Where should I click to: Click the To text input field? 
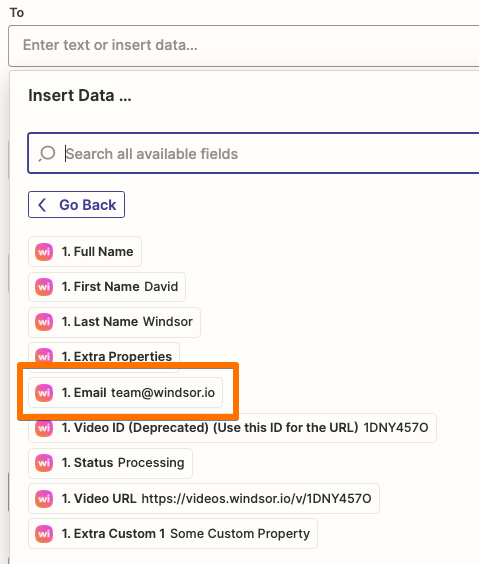[x=244, y=46]
